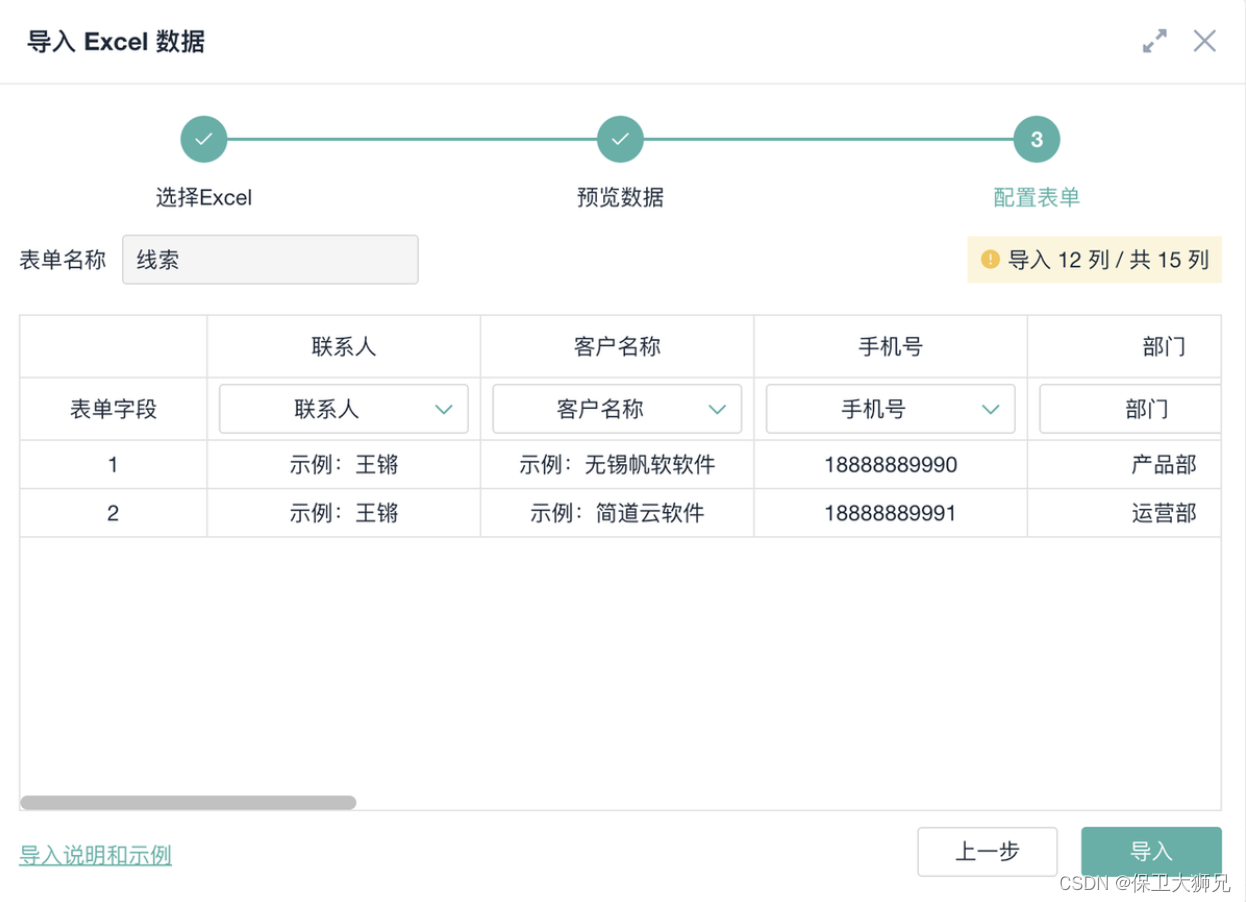Screen dimensions: 1246x902
Task: Click the 导入 12 列 / 共 15 列 notice
Action: click(x=1095, y=260)
